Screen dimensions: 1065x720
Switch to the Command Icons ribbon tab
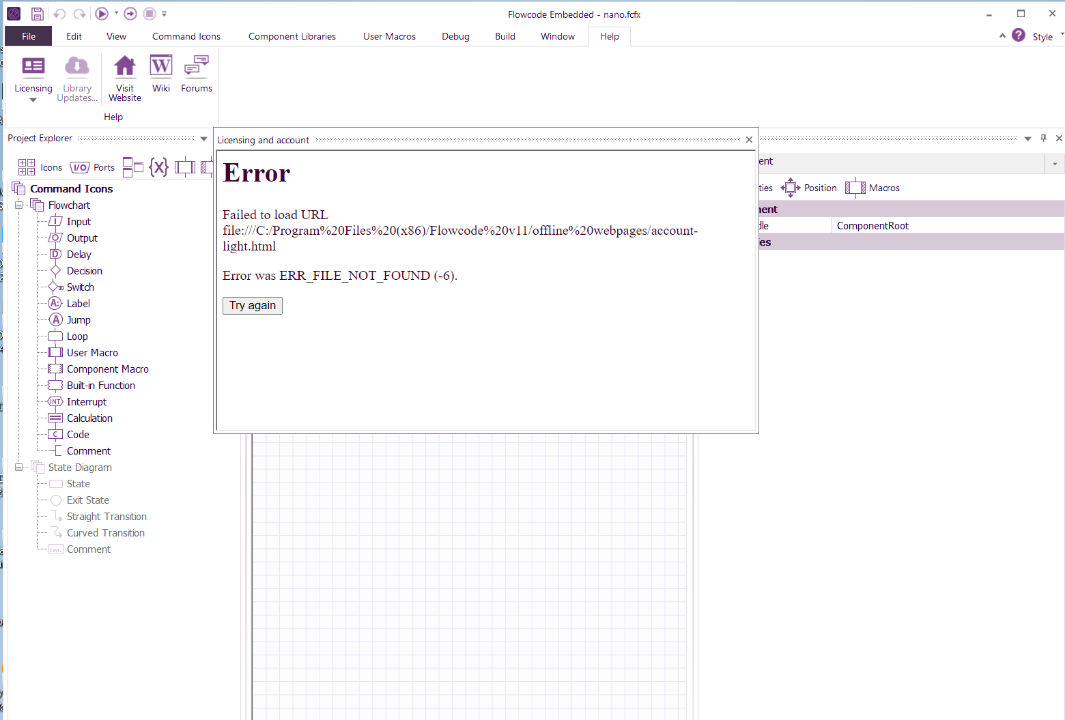186,37
